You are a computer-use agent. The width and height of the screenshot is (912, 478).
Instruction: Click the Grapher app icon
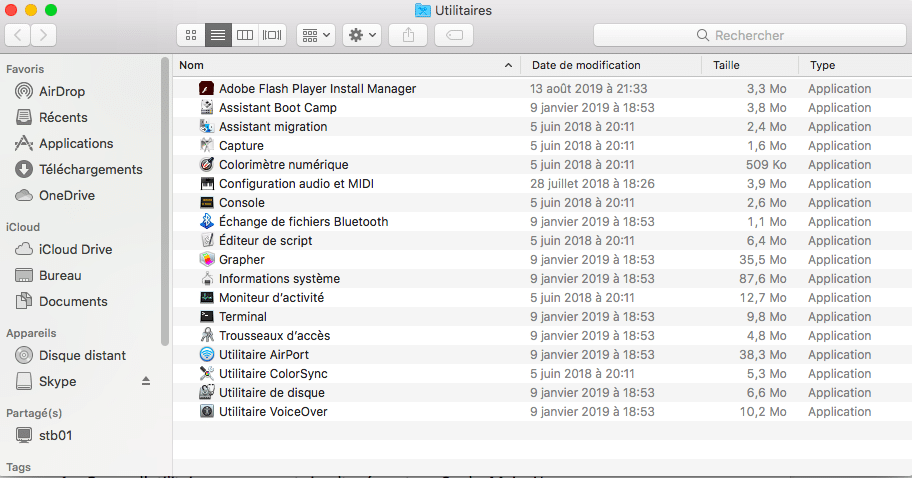206,259
